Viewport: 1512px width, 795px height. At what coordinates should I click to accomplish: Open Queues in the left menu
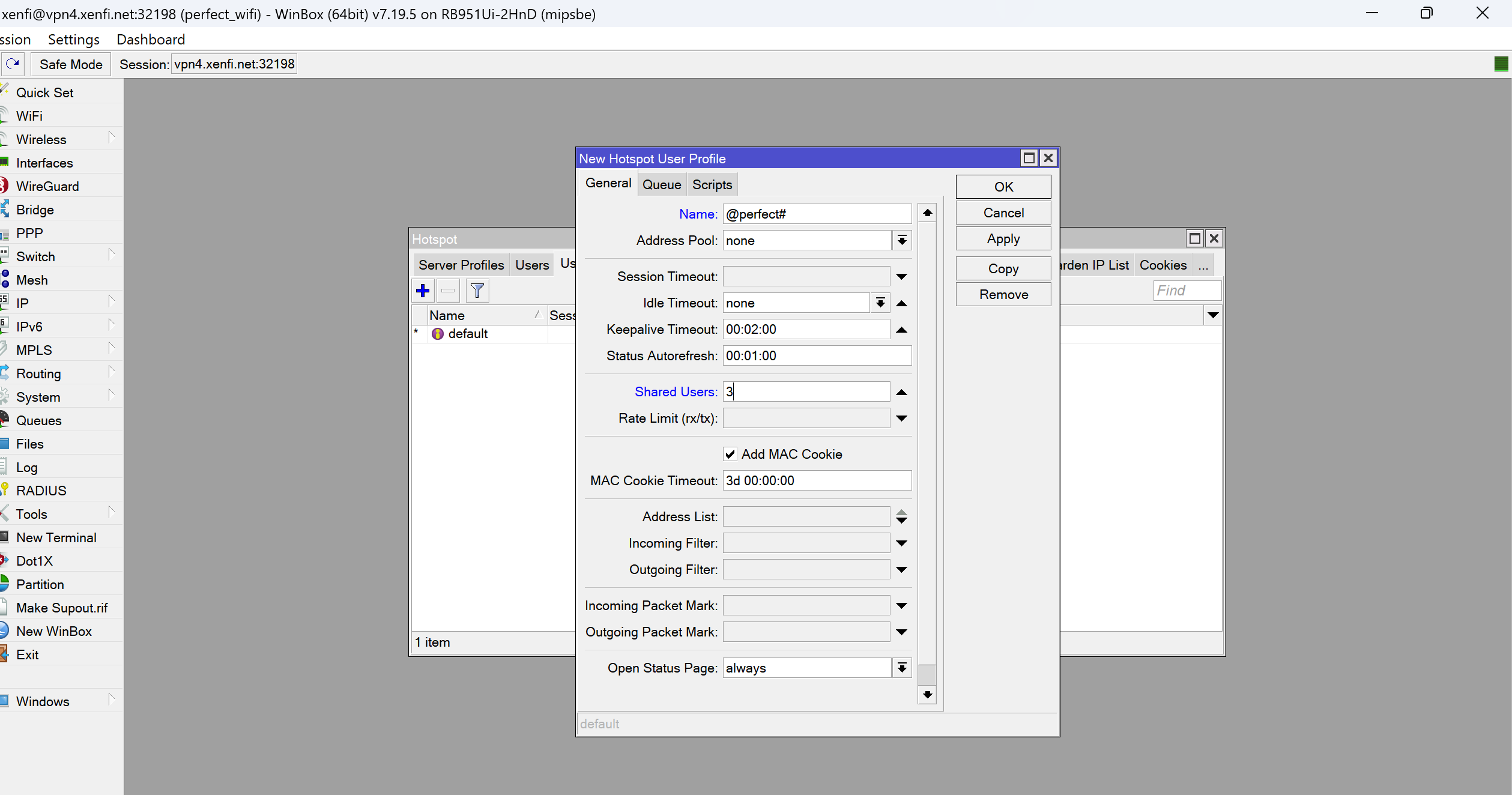38,420
